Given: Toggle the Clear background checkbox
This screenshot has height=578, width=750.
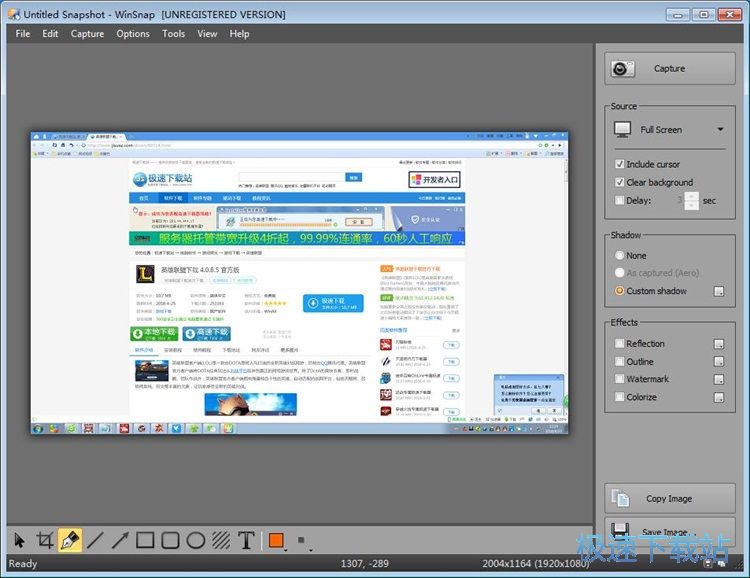Looking at the screenshot, I should [619, 182].
